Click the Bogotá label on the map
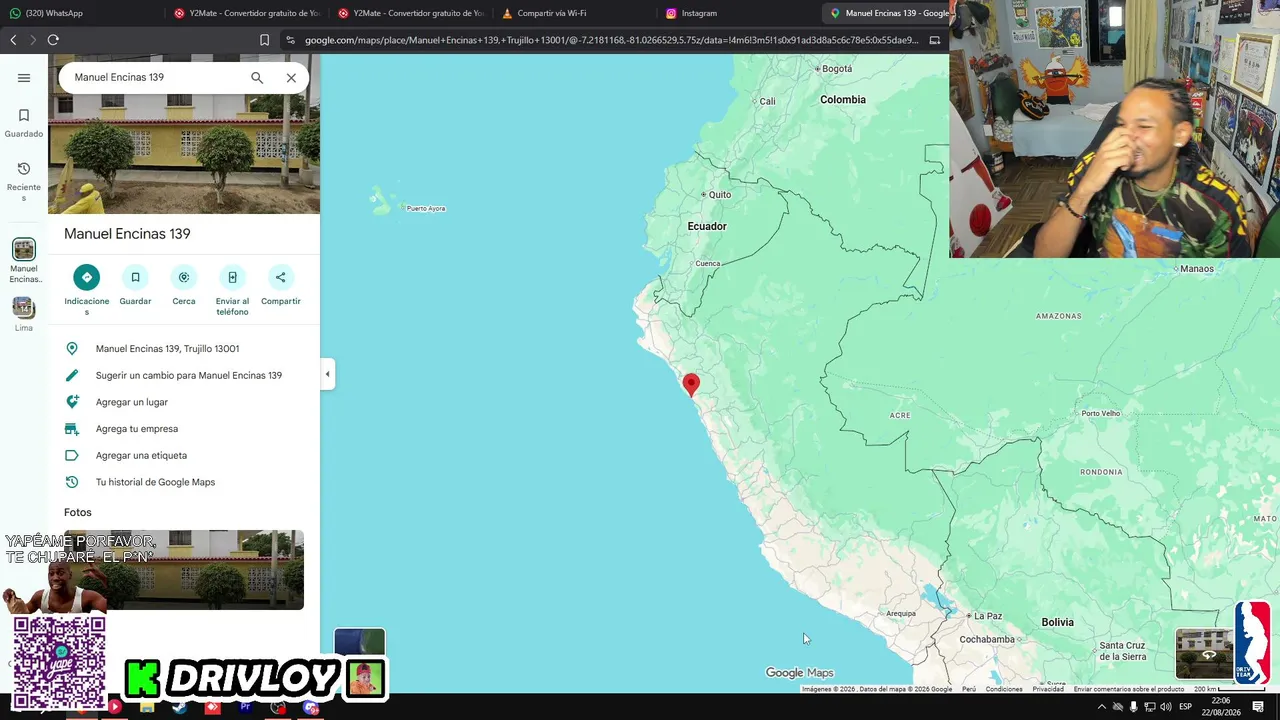 pos(836,69)
